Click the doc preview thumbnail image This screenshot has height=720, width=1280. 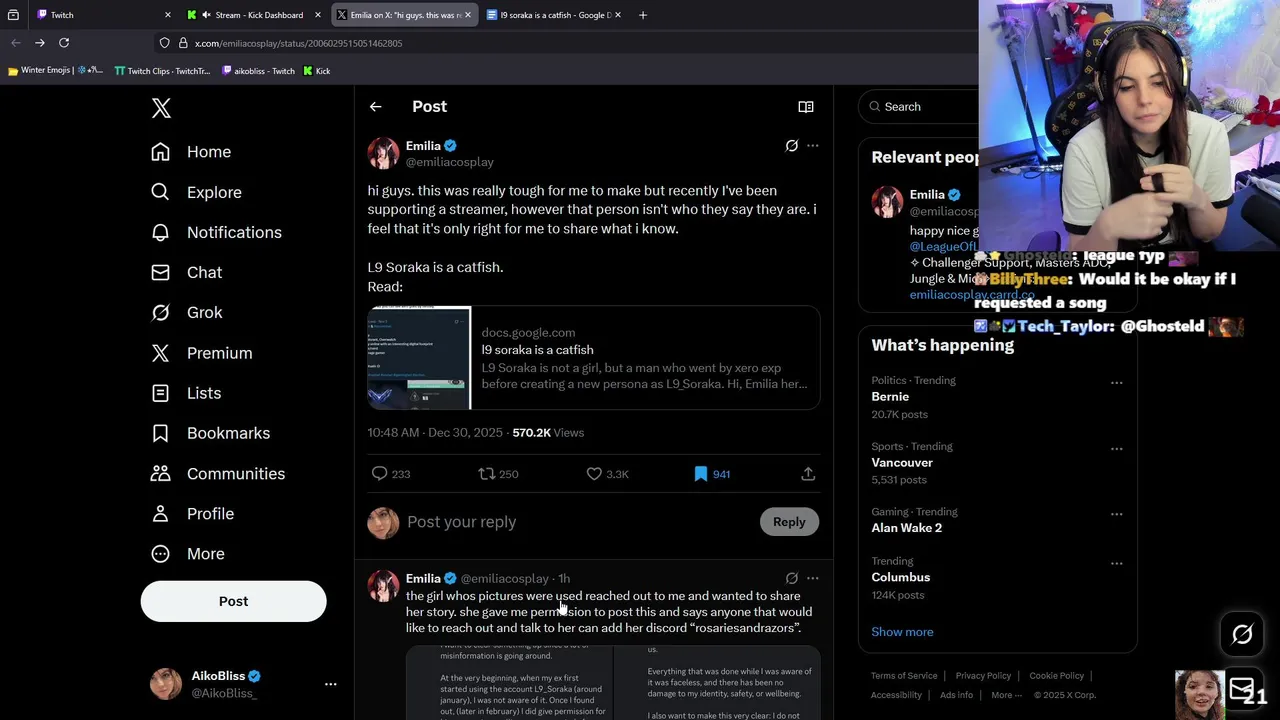(x=419, y=358)
